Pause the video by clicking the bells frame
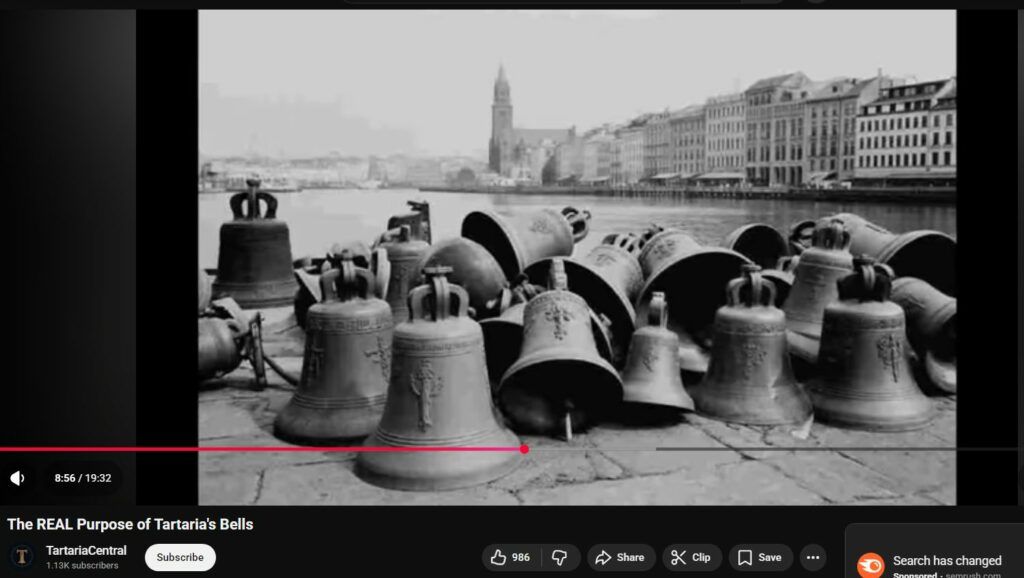This screenshot has height=578, width=1024. point(576,250)
